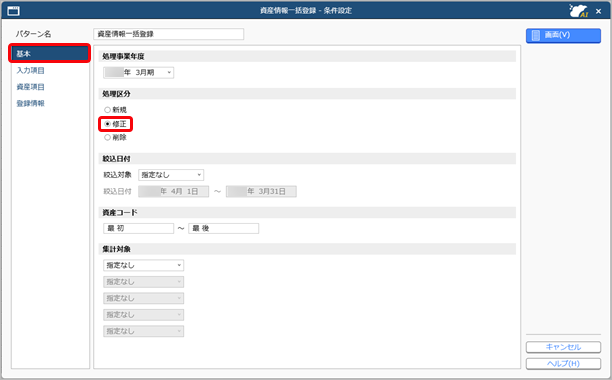Click the キャンセル button
This screenshot has height=380, width=612.
[563, 347]
